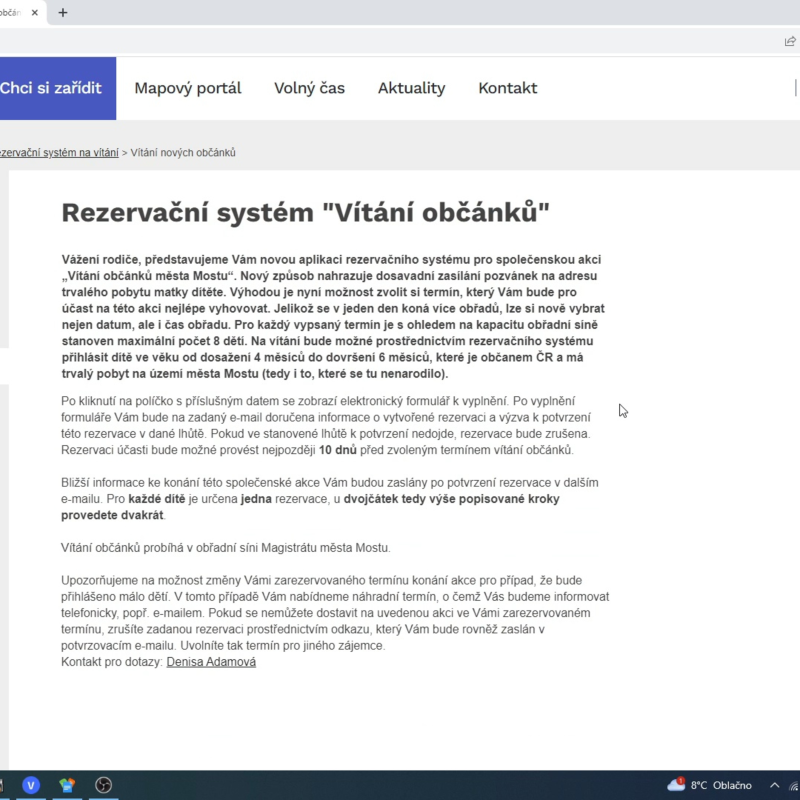Select the Vítání občánků browser tab
This screenshot has height=800, width=800.
pyautogui.click(x=15, y=13)
